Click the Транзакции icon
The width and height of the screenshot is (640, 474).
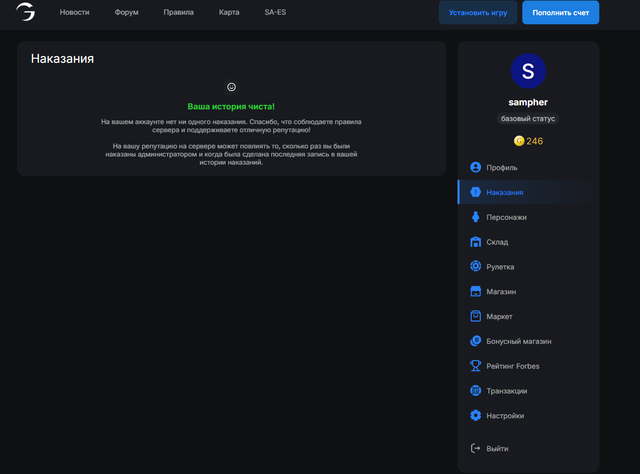coord(476,391)
